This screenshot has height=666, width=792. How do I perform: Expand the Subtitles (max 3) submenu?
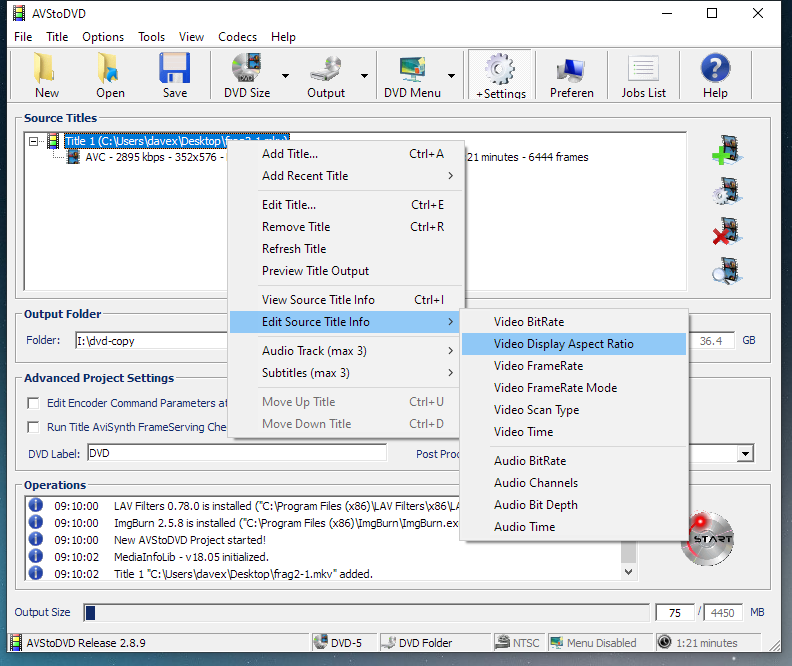tap(344, 373)
